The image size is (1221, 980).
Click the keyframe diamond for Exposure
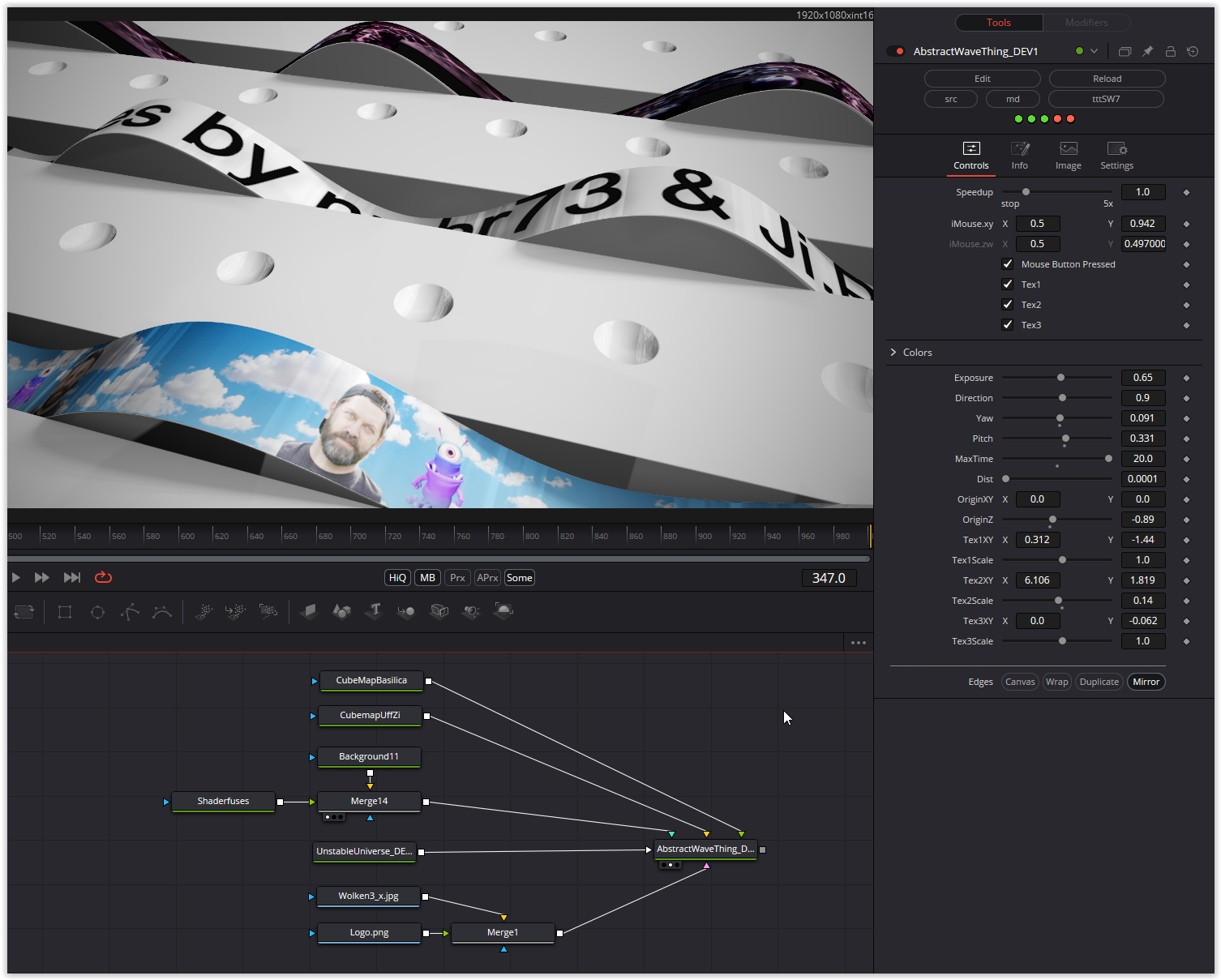pos(1186,378)
